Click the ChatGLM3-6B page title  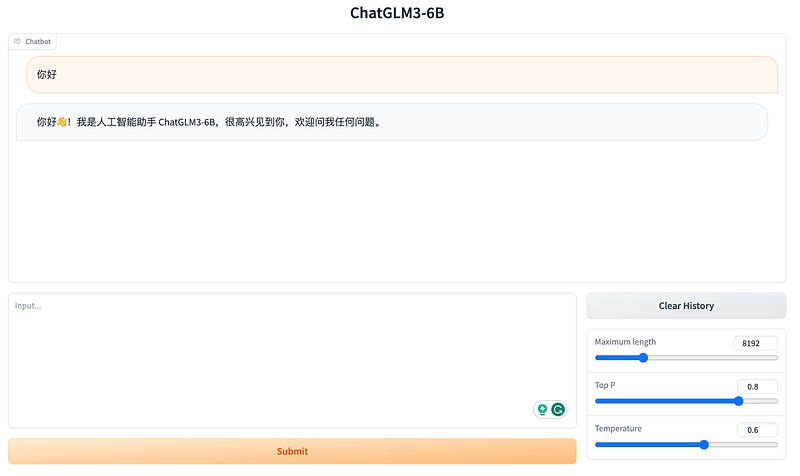pos(397,13)
